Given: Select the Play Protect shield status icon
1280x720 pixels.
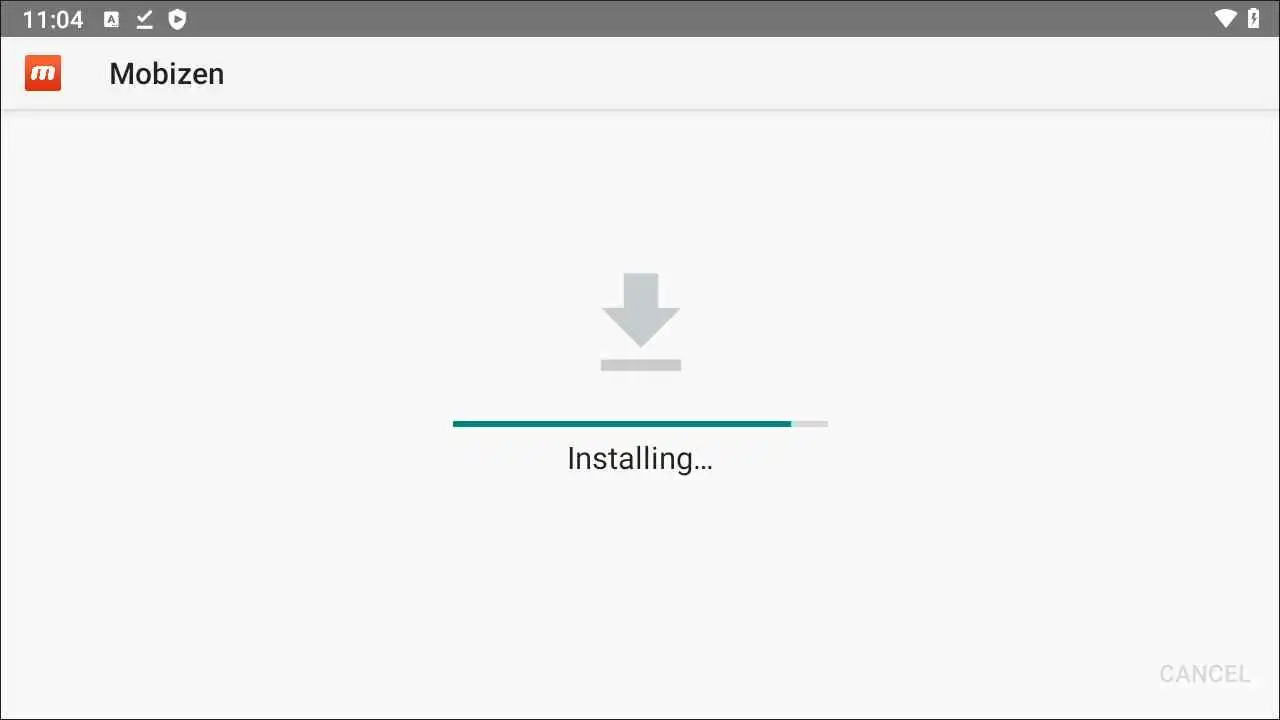Looking at the screenshot, I should click(177, 19).
